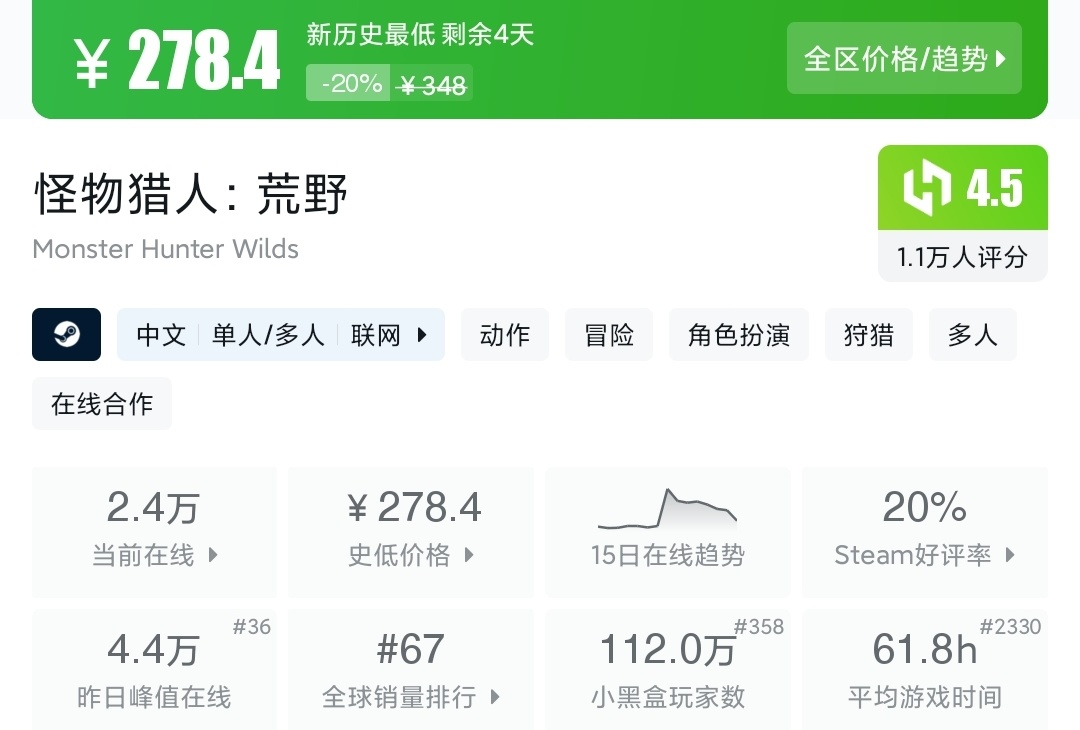The image size is (1080, 730).
Task: Expand the 中文 单人/多人 联网 details arrow
Action: (423, 335)
